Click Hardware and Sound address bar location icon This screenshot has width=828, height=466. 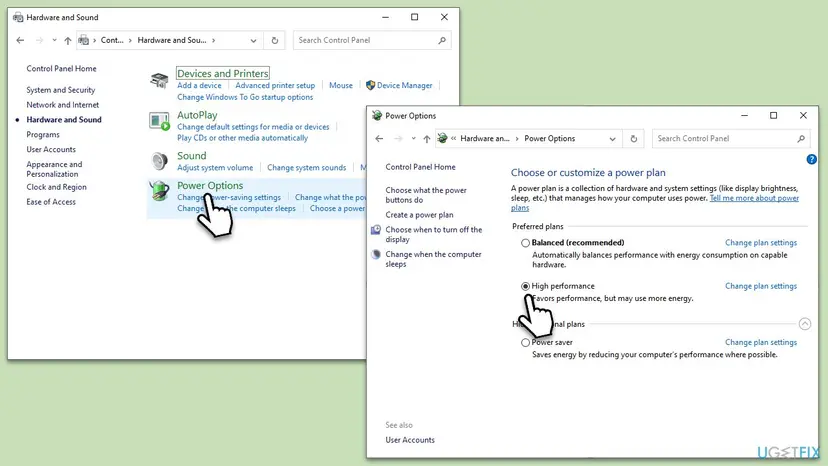(83, 40)
